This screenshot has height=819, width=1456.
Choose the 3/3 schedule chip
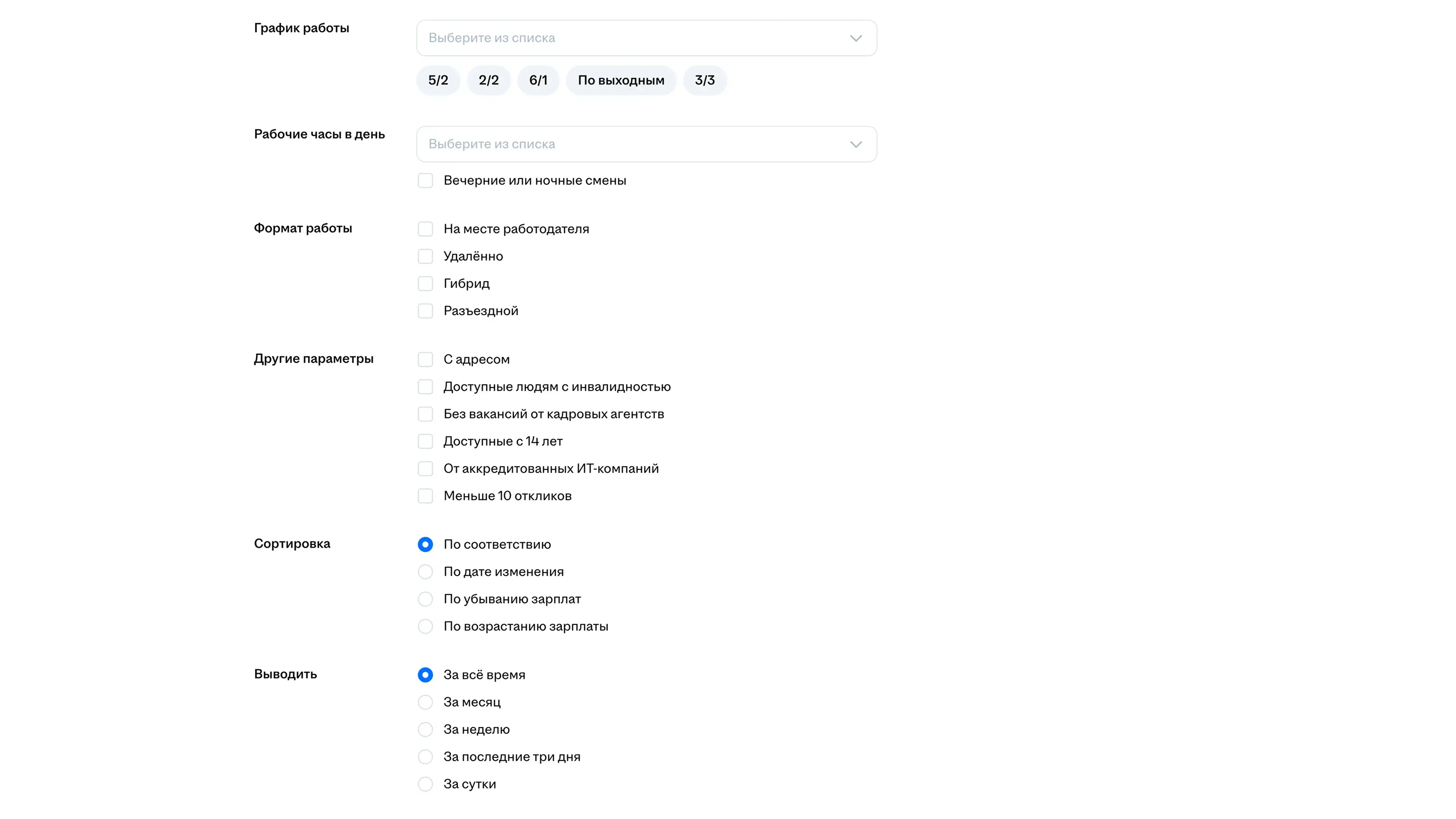click(x=704, y=80)
